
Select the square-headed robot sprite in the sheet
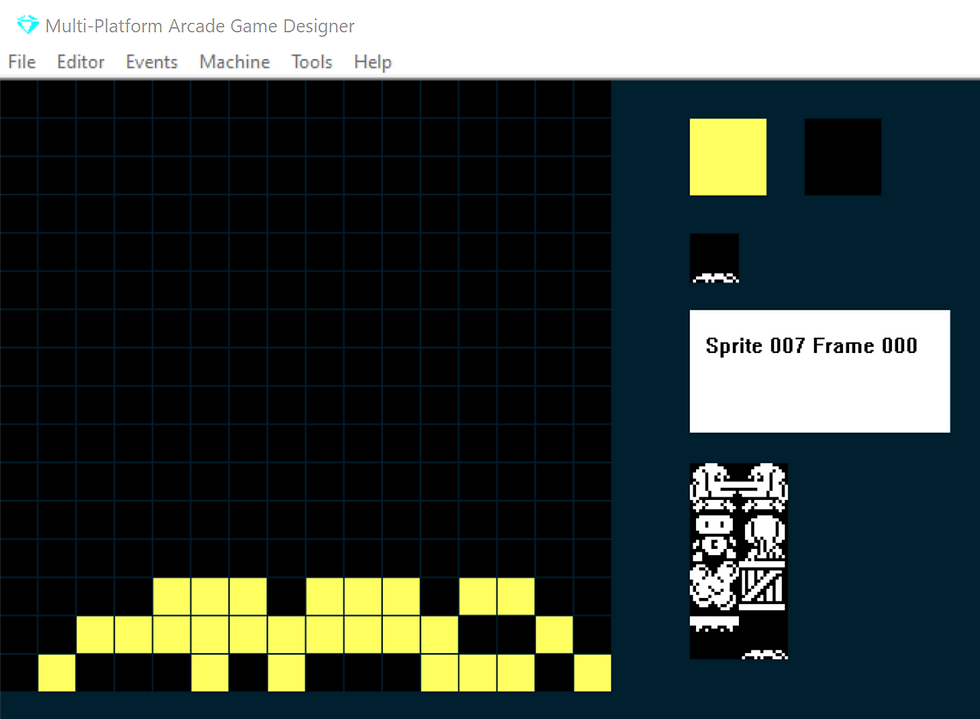tap(714, 537)
